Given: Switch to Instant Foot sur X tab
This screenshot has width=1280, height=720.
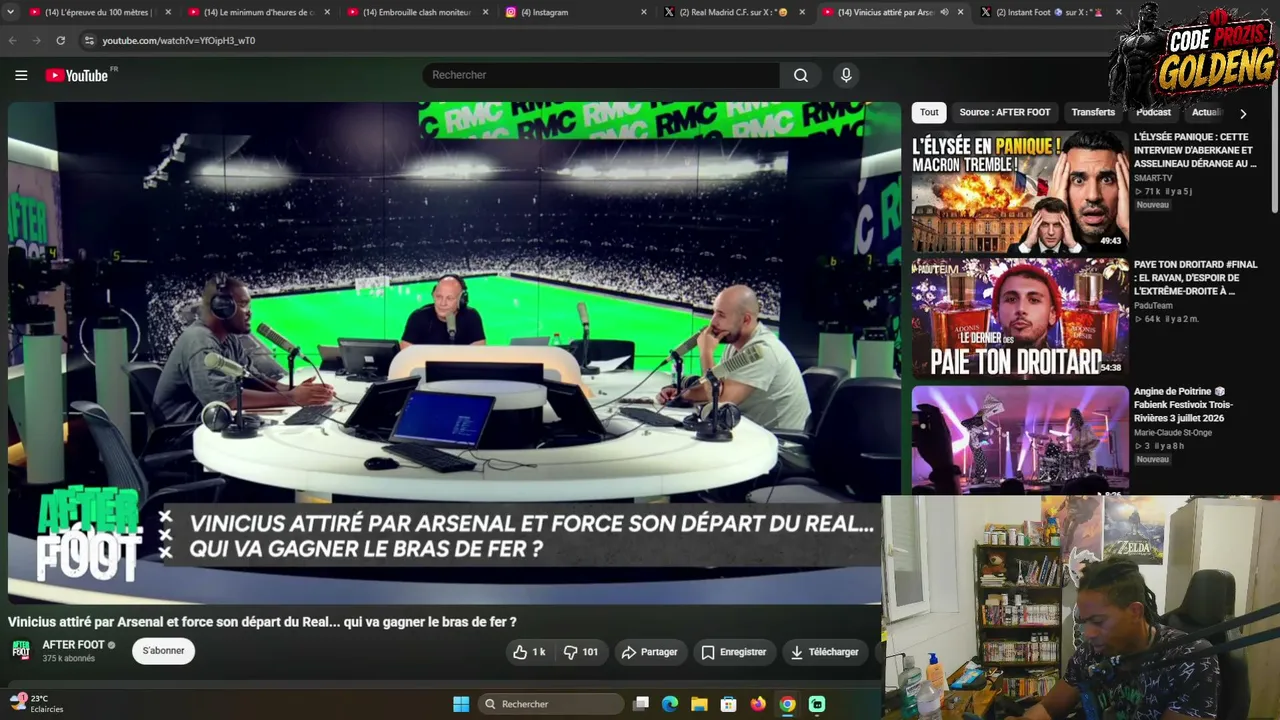Looking at the screenshot, I should coord(1050,12).
